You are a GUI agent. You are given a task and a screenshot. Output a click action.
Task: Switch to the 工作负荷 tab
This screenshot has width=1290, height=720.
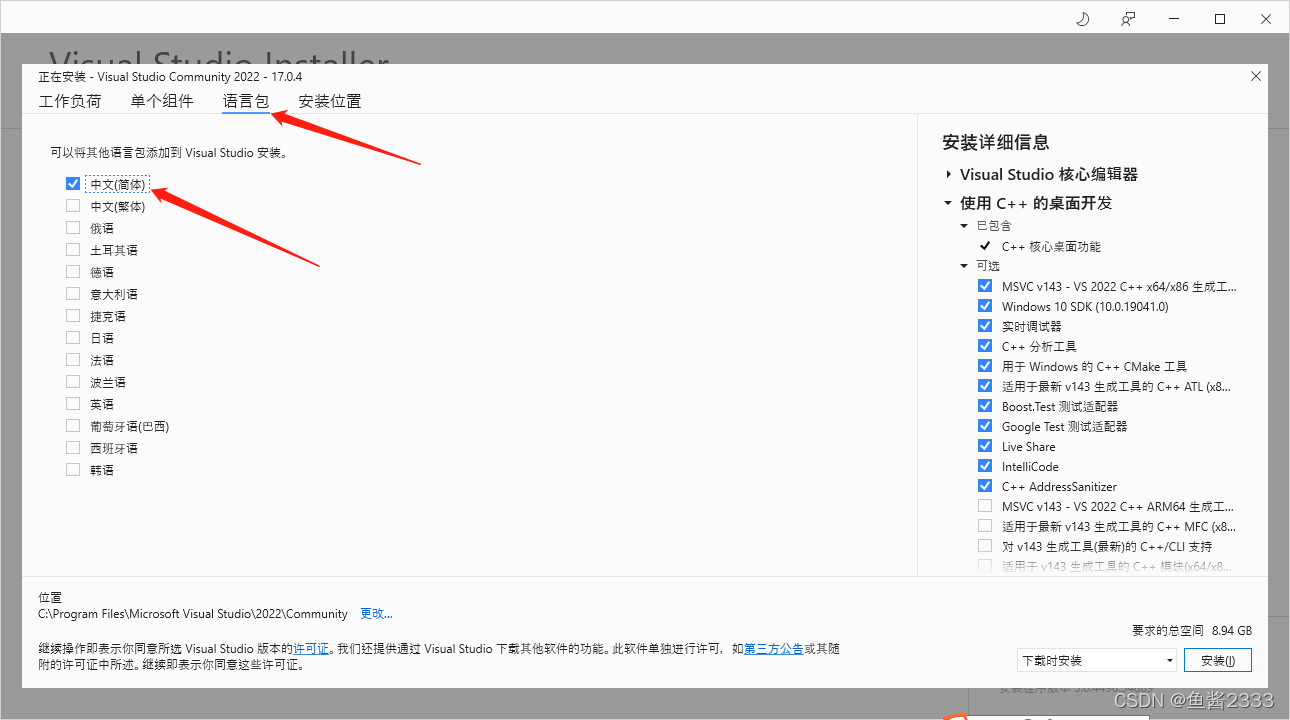point(70,101)
